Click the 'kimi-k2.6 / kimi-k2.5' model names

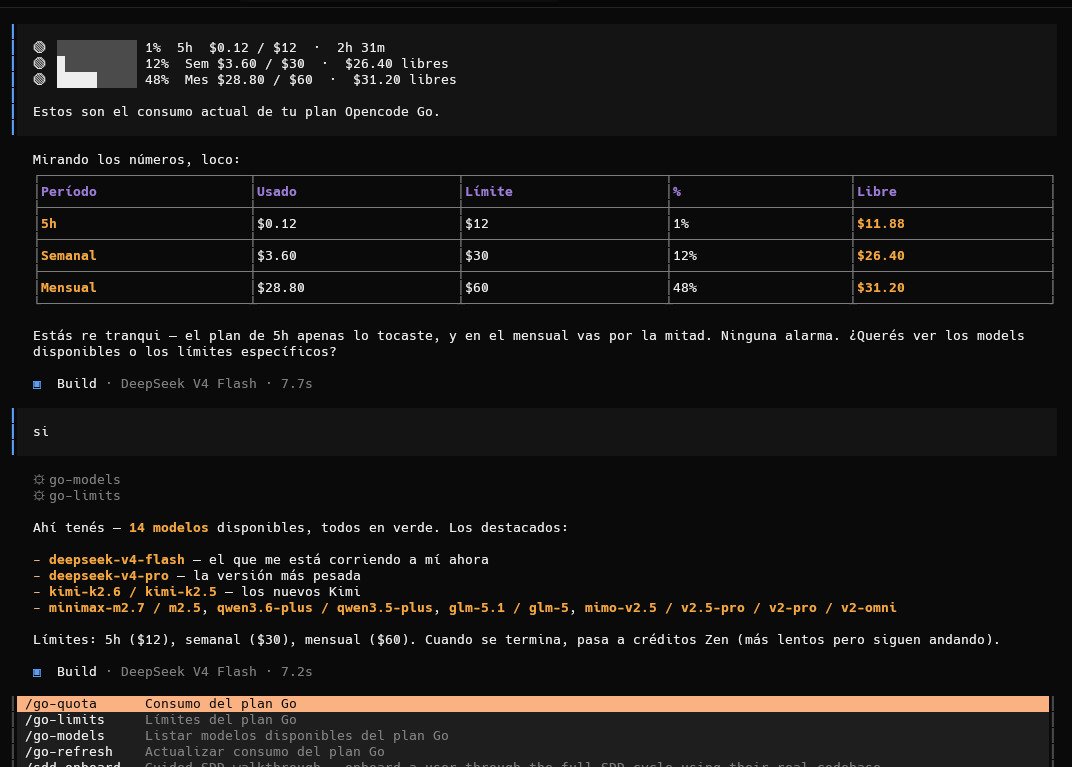pos(132,591)
